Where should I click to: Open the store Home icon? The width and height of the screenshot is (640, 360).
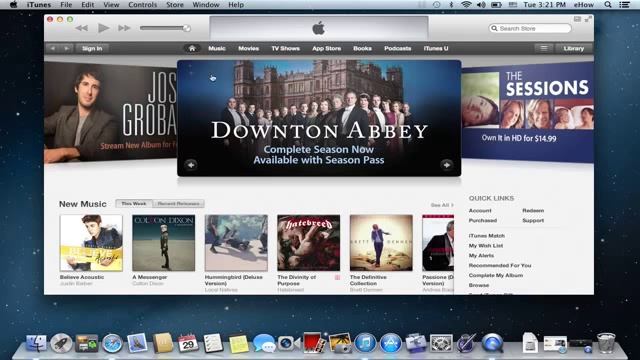click(x=192, y=48)
